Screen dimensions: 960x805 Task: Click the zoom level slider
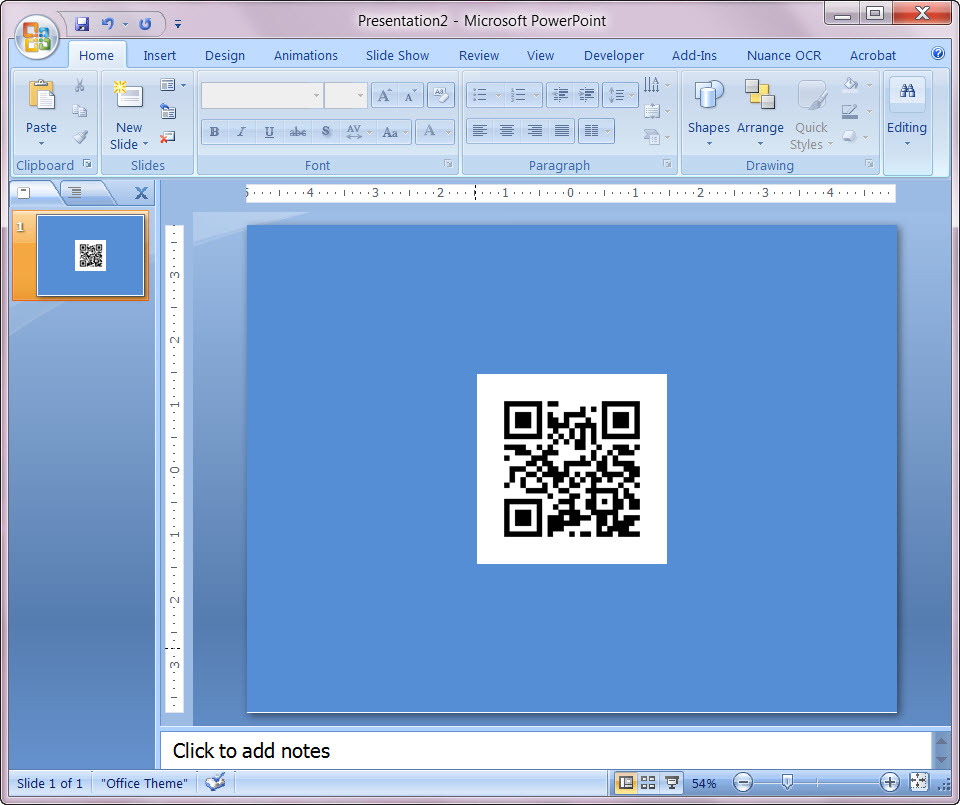[787, 783]
